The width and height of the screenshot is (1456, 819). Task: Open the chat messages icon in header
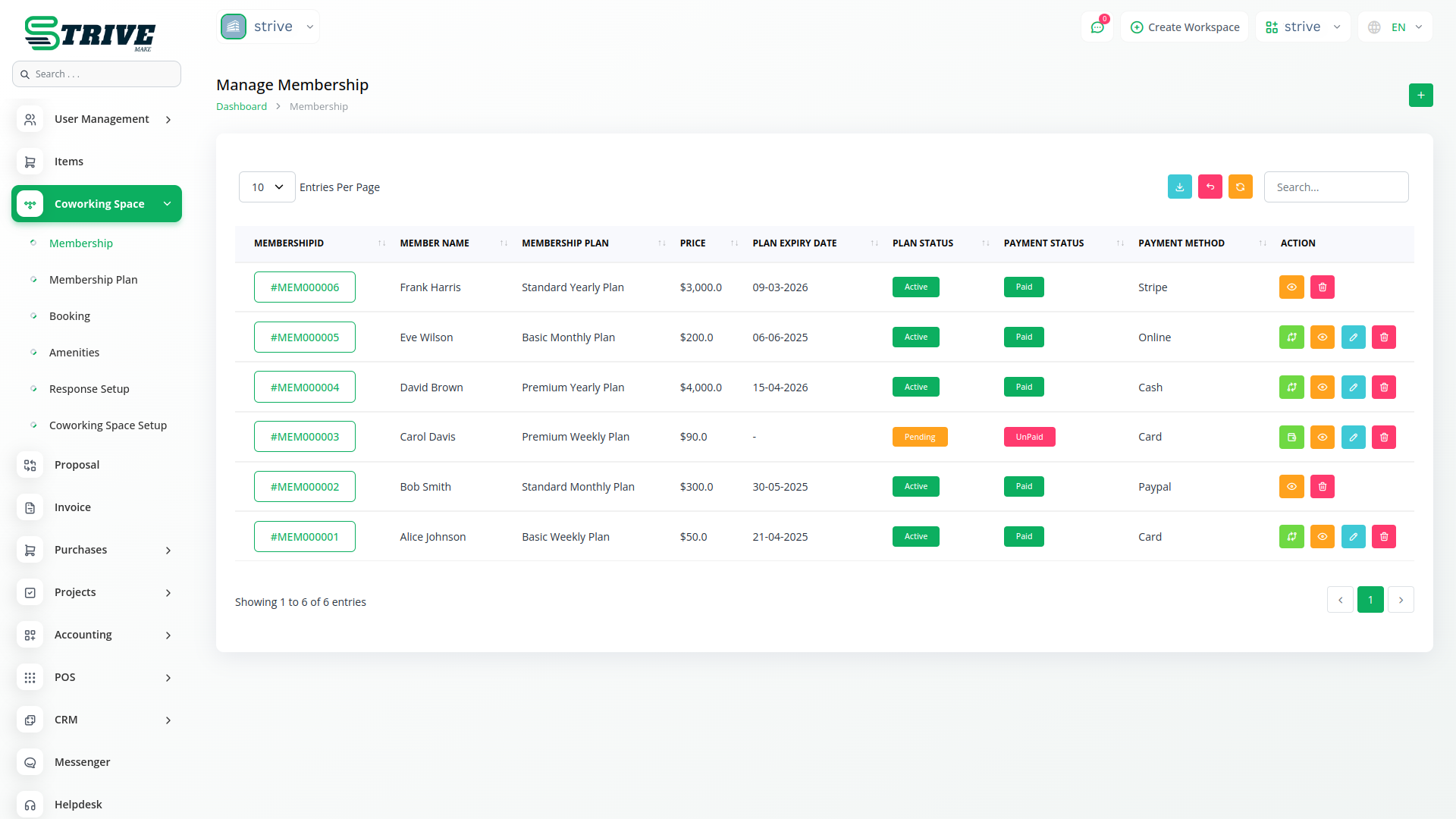[1097, 27]
